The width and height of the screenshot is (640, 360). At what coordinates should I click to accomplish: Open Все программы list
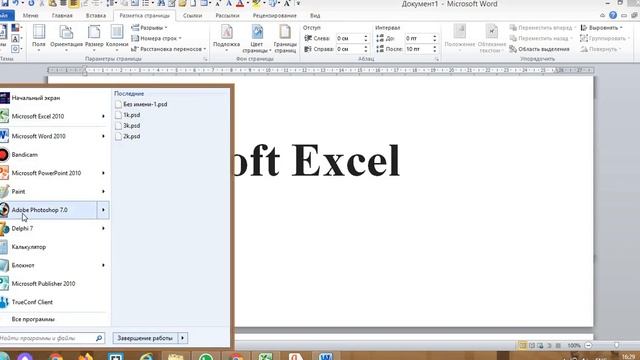[33, 319]
